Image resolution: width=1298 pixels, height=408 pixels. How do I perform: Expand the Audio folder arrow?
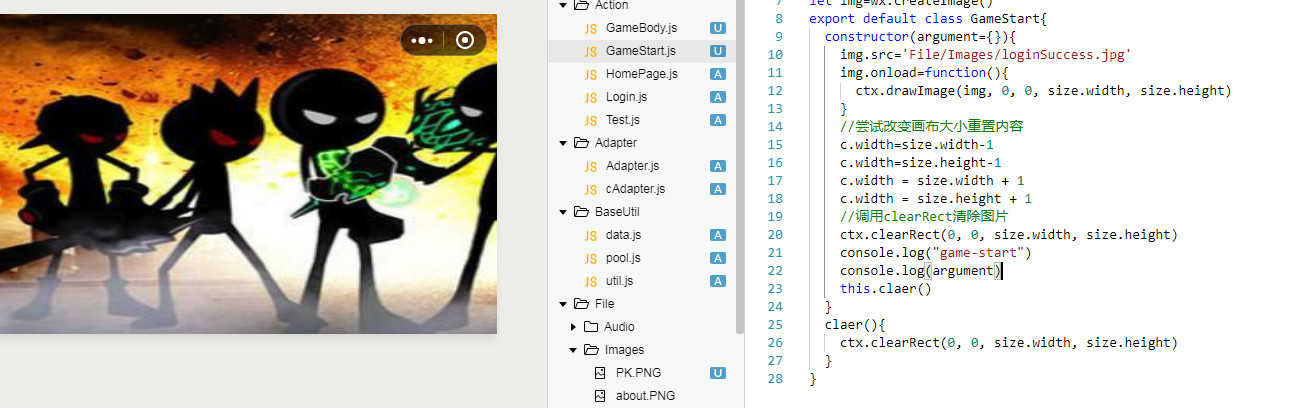[x=573, y=327]
